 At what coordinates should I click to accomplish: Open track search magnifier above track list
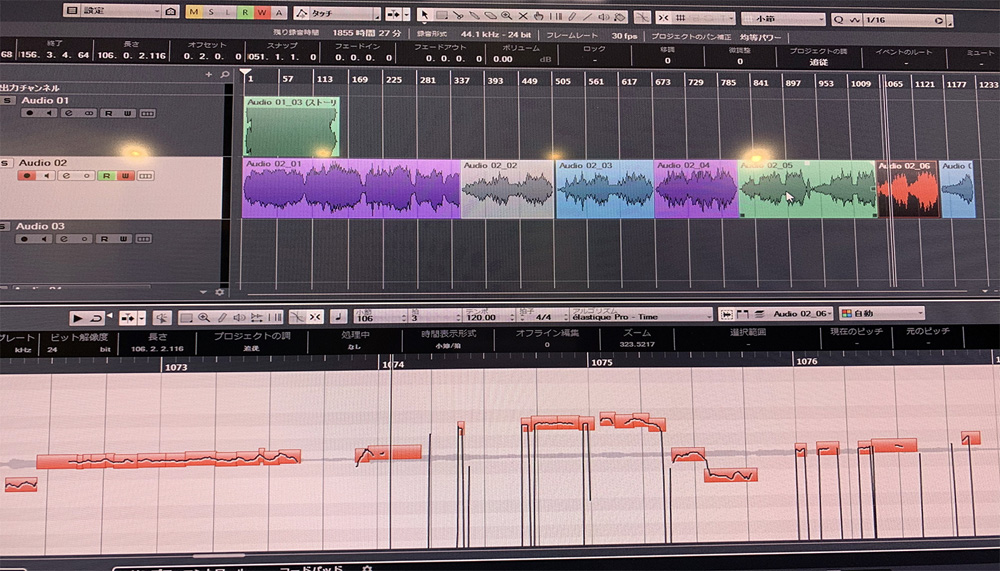click(x=223, y=74)
